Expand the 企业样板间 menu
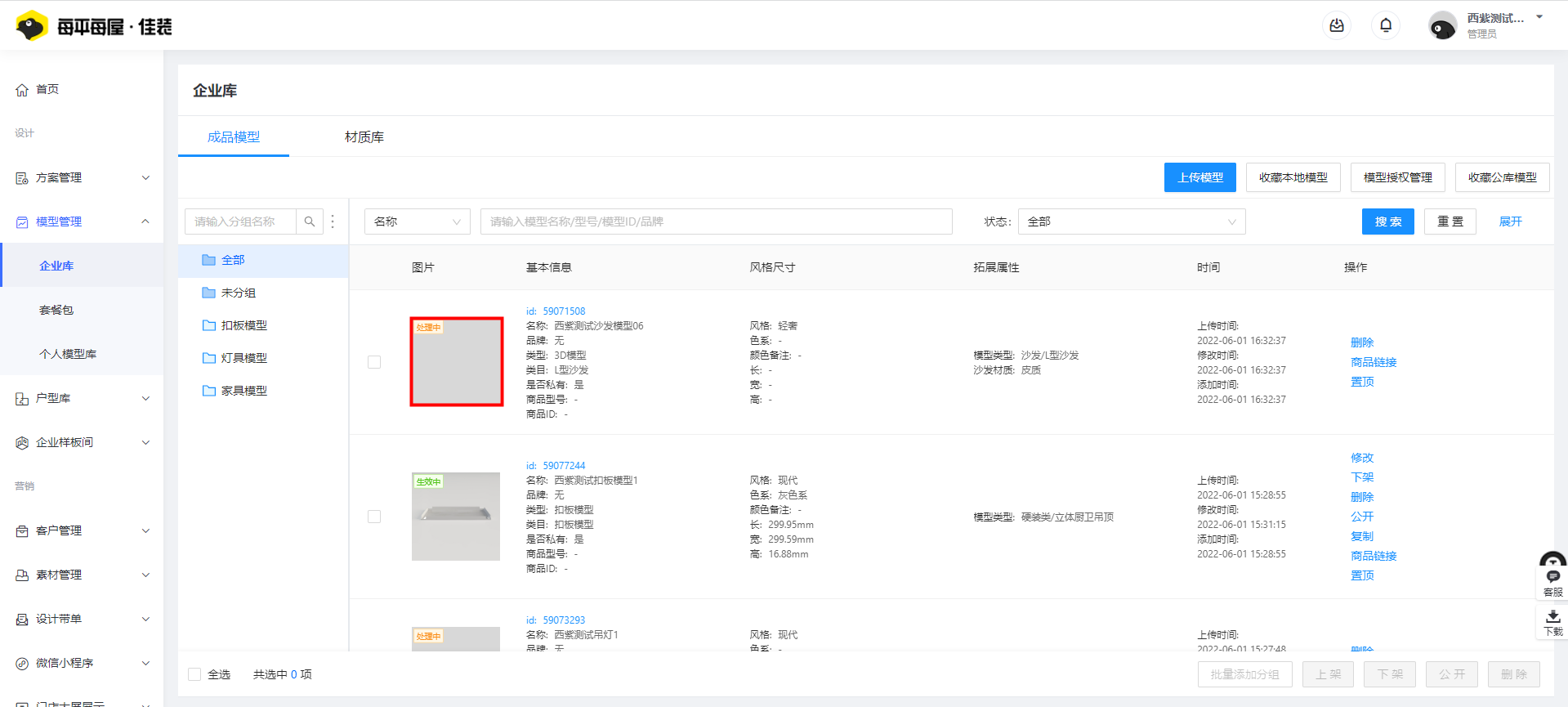 tap(82, 442)
